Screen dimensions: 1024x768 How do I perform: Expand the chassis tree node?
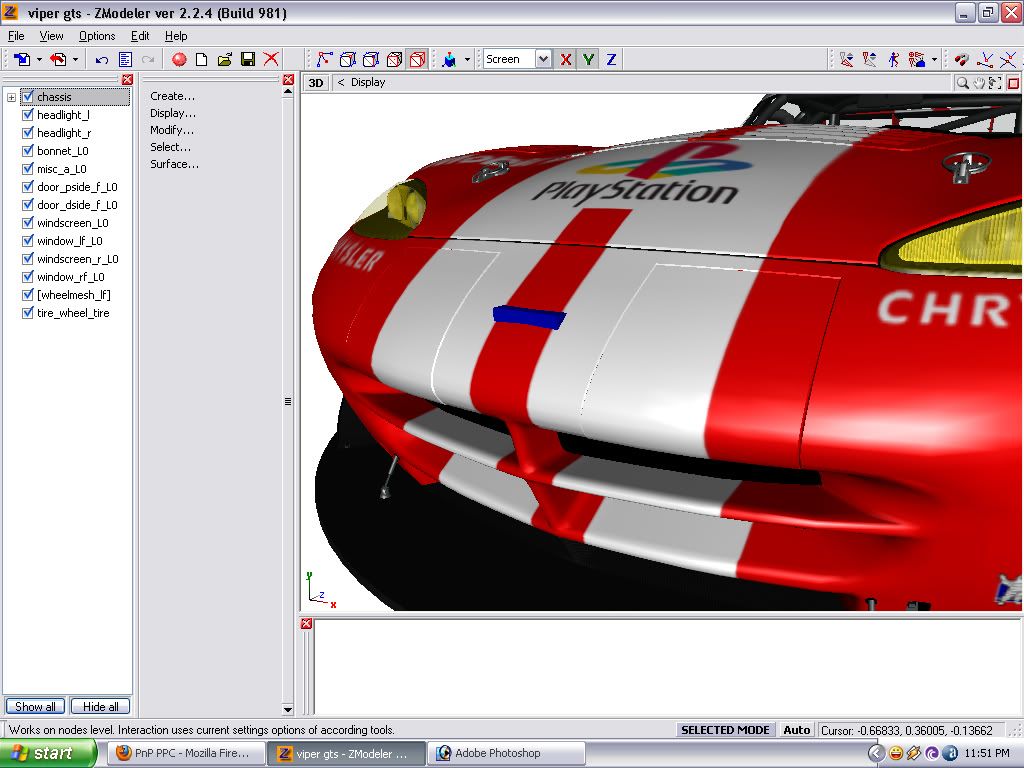(x=12, y=97)
